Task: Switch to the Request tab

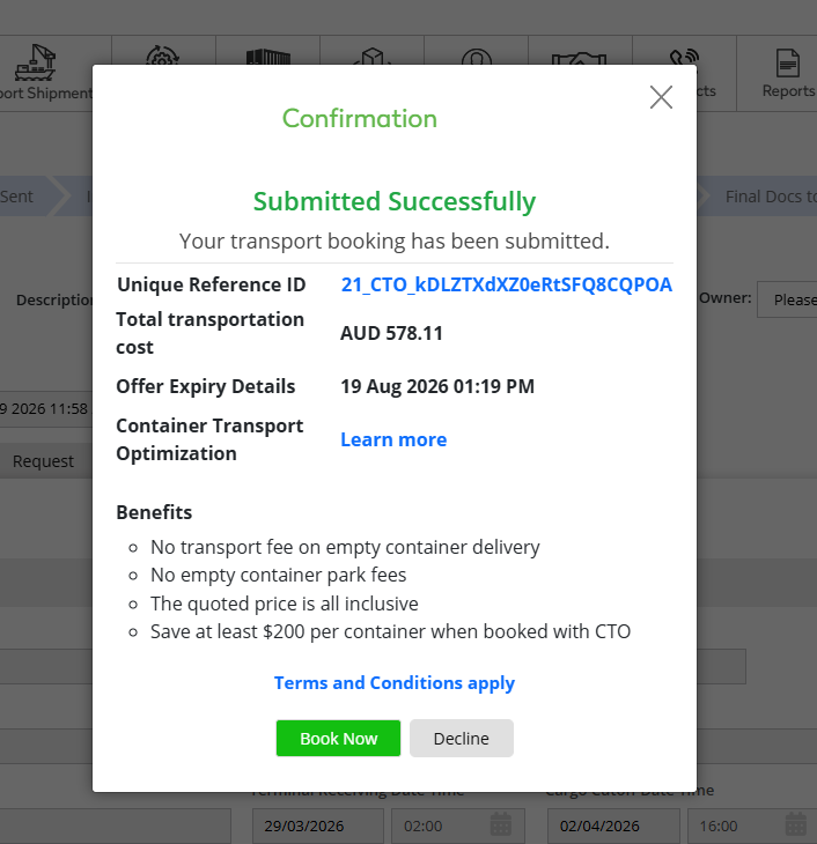Action: (43, 461)
